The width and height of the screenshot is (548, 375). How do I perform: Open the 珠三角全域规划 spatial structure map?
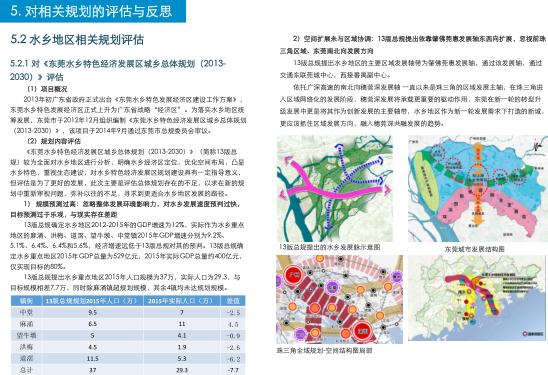[339, 299]
